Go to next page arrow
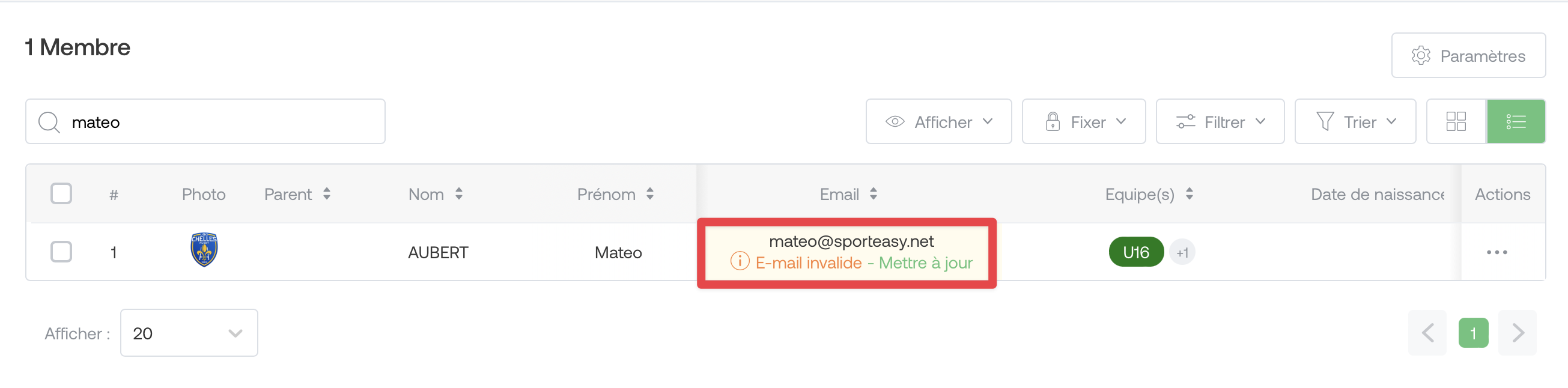Viewport: 1568px width, 388px height. (1518, 333)
